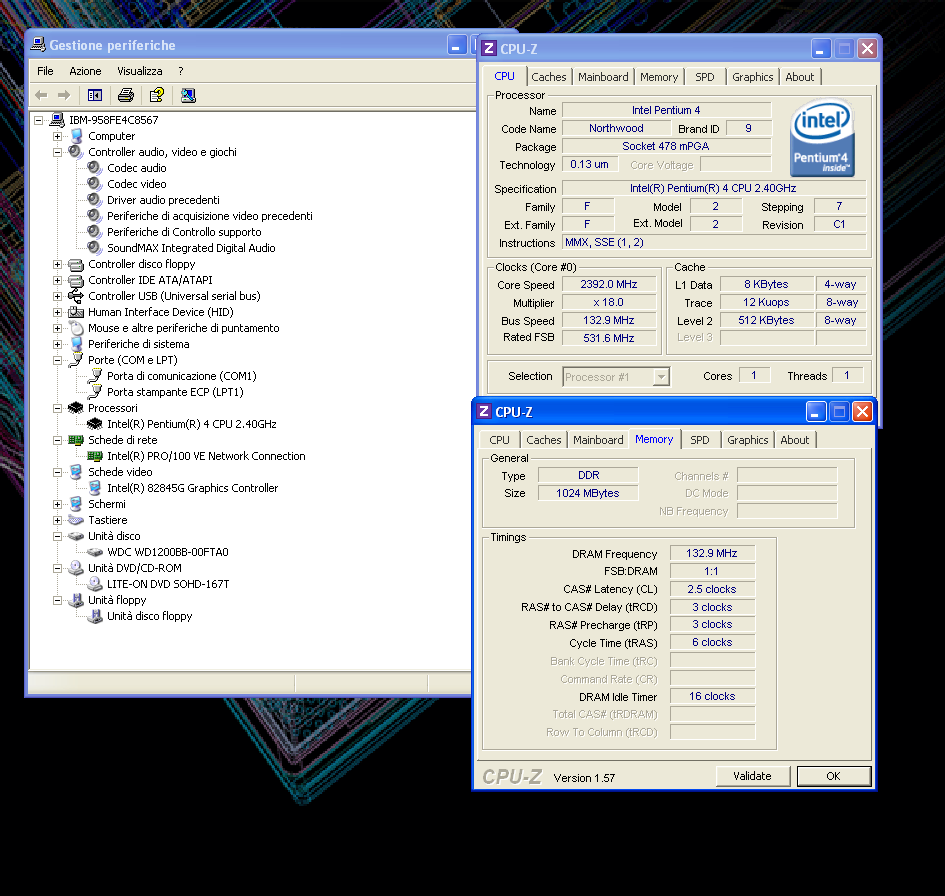Image resolution: width=945 pixels, height=896 pixels.
Task: Select the Codec audio device icon
Action: (x=95, y=168)
